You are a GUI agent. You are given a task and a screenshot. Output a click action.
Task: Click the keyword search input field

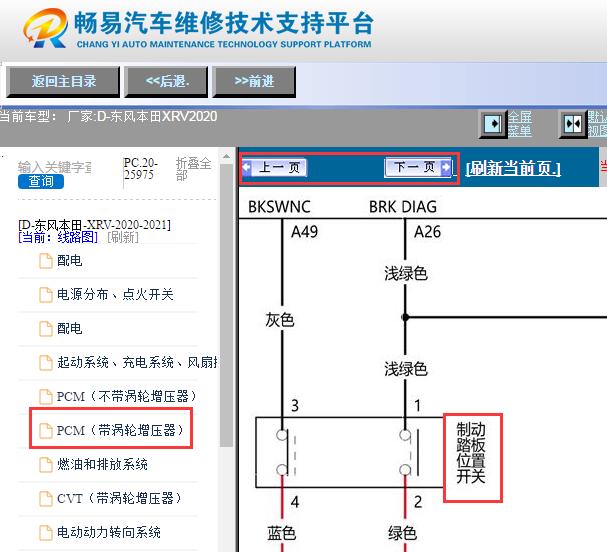pyautogui.click(x=55, y=167)
